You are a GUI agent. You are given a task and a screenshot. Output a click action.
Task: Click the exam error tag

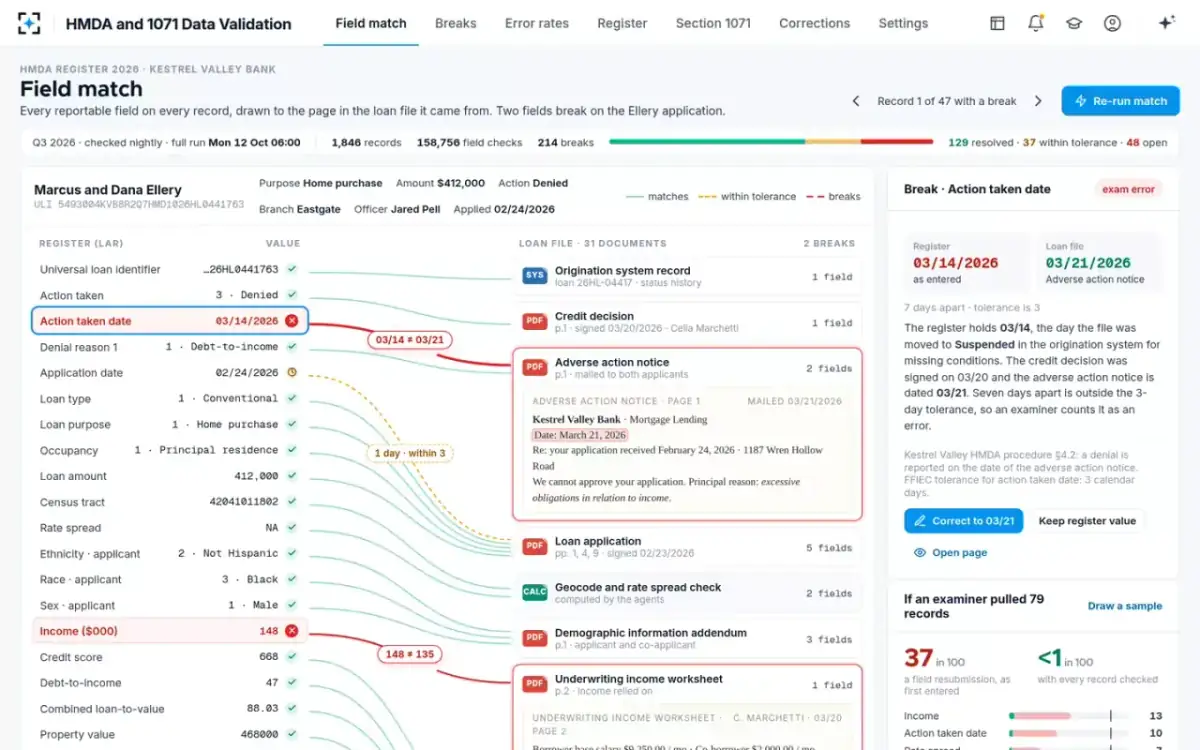click(1129, 189)
